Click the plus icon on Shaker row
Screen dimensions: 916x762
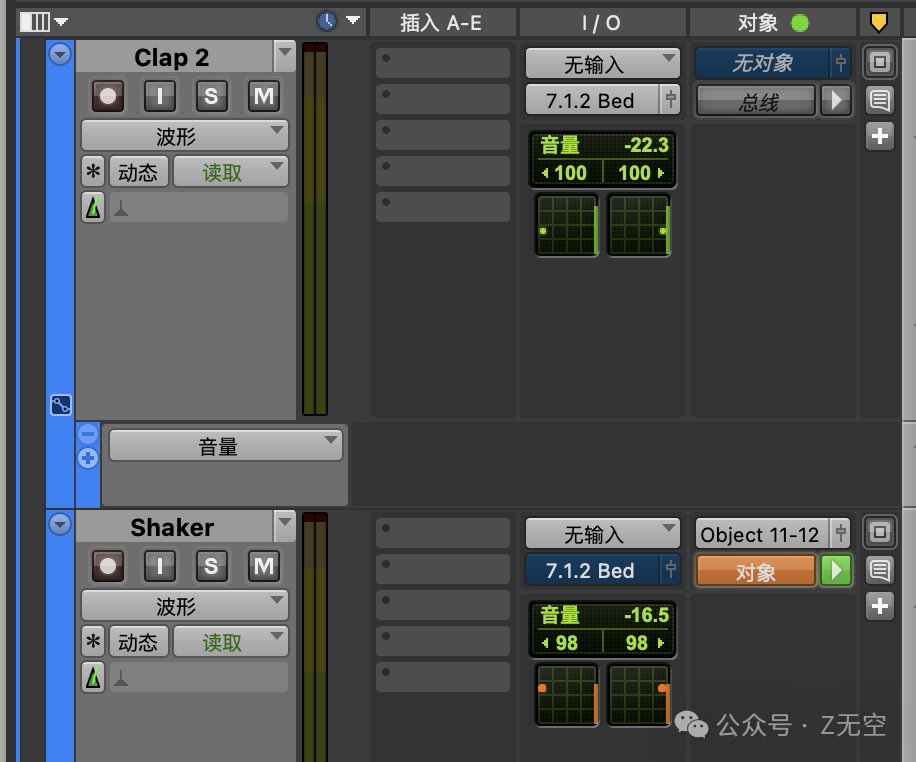pos(879,605)
